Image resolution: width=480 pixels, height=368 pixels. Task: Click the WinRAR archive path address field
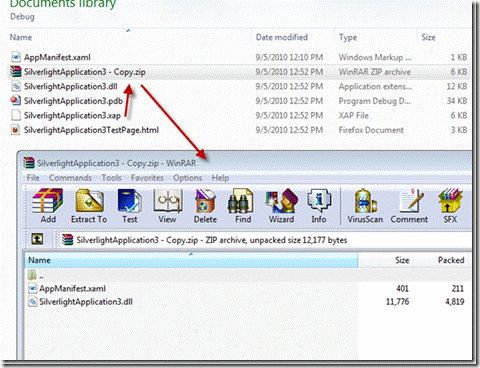(x=266, y=240)
